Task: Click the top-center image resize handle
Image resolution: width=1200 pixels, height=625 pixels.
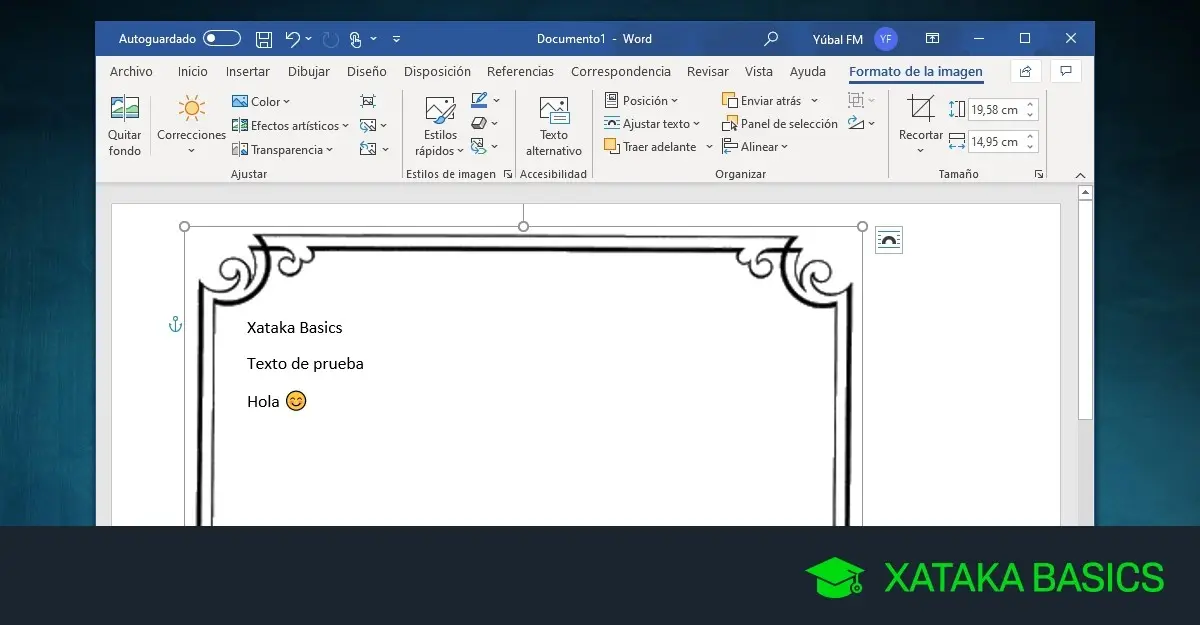Action: pos(523,226)
